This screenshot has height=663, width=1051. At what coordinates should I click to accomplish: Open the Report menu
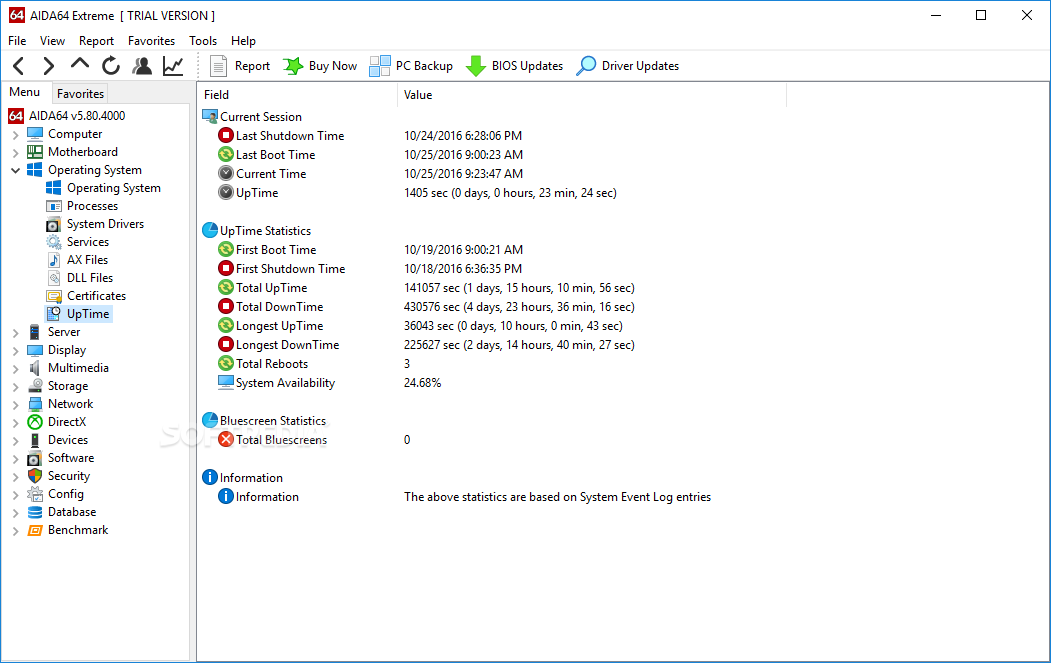click(x=97, y=41)
